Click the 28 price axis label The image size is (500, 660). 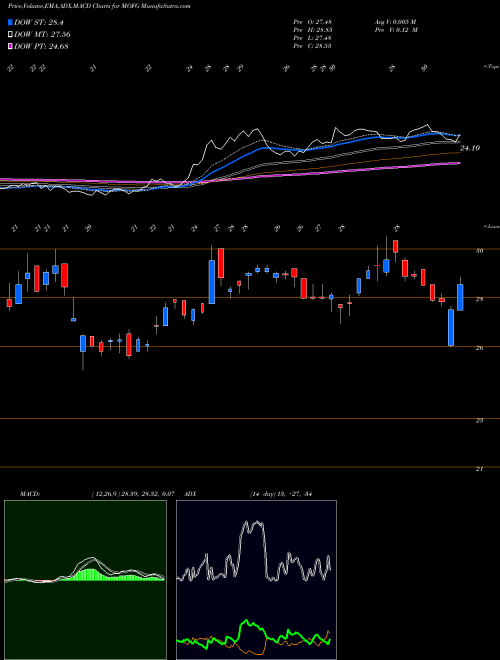tap(479, 299)
